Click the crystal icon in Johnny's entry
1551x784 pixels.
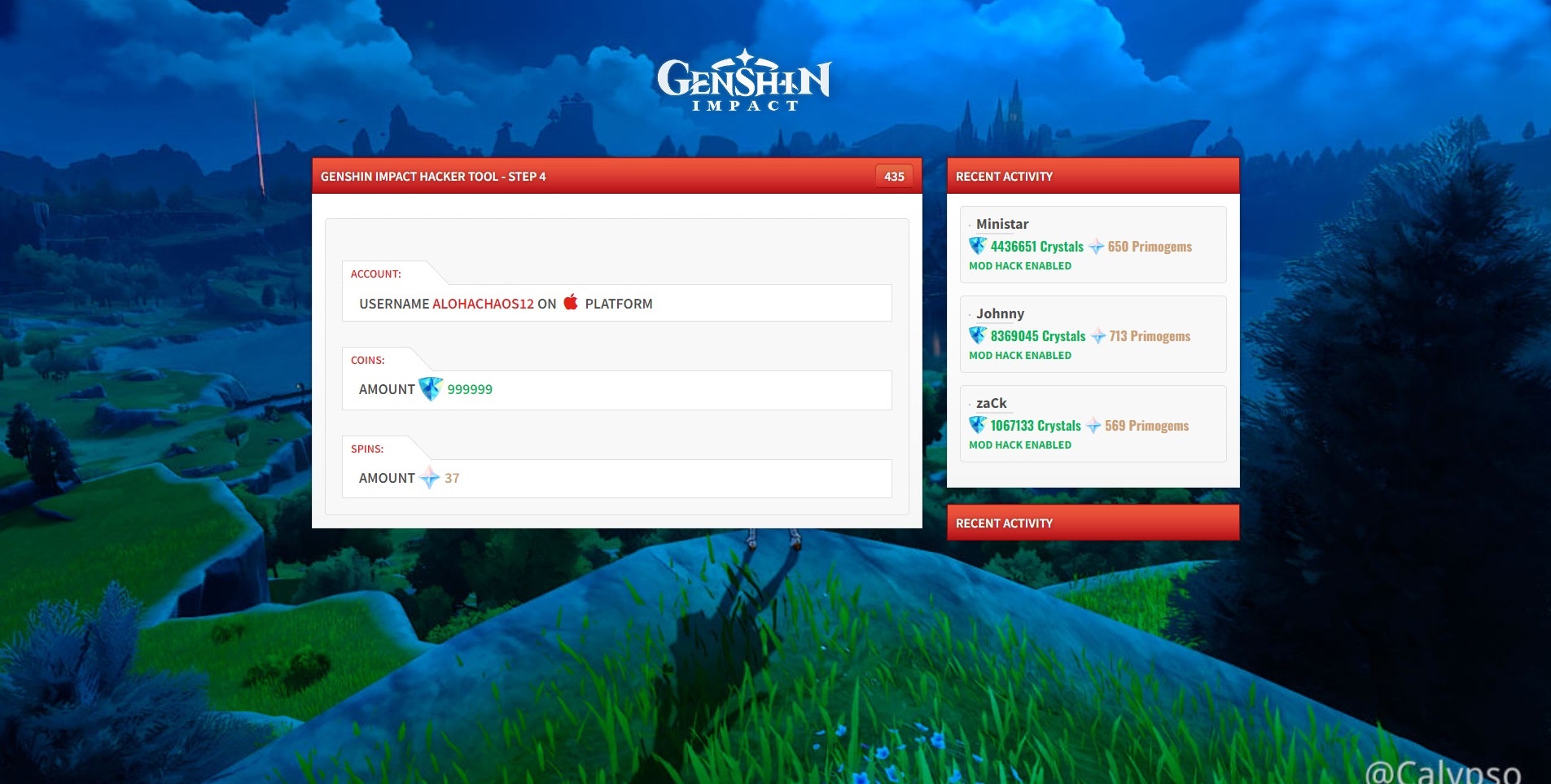click(978, 335)
